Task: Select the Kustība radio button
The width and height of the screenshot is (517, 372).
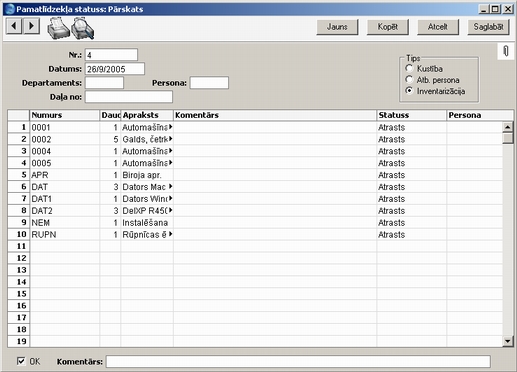Action: pyautogui.click(x=409, y=68)
